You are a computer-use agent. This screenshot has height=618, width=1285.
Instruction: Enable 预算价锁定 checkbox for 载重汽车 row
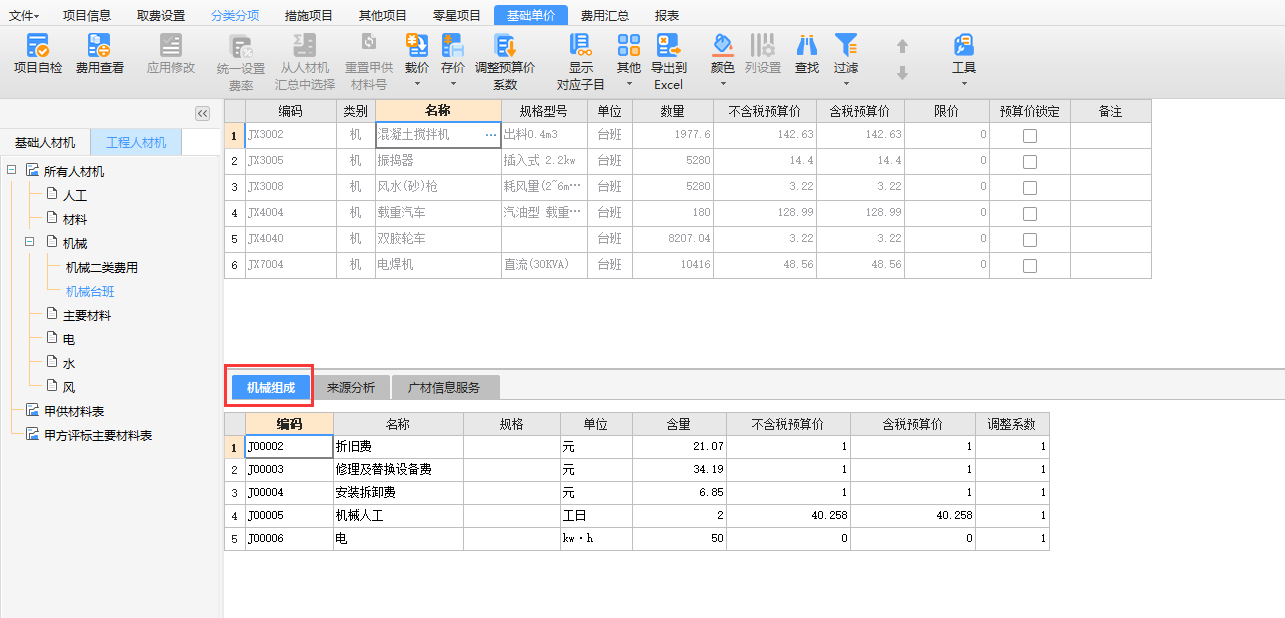1029,213
